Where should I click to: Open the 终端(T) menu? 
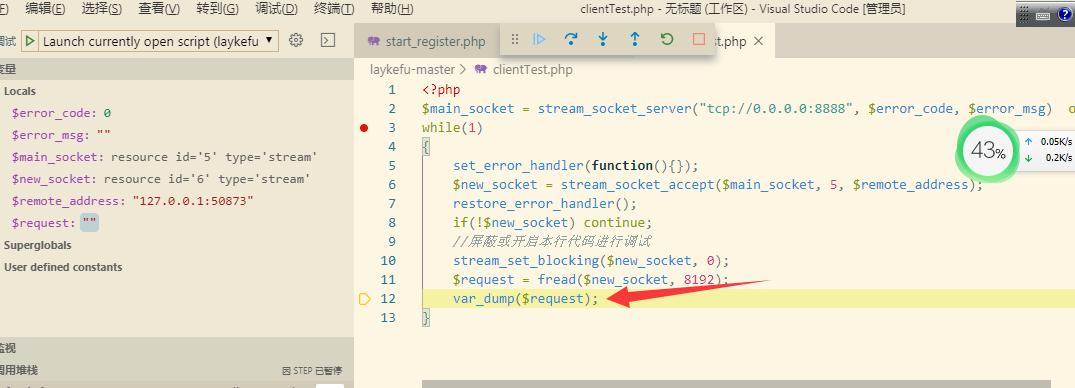pyautogui.click(x=334, y=9)
